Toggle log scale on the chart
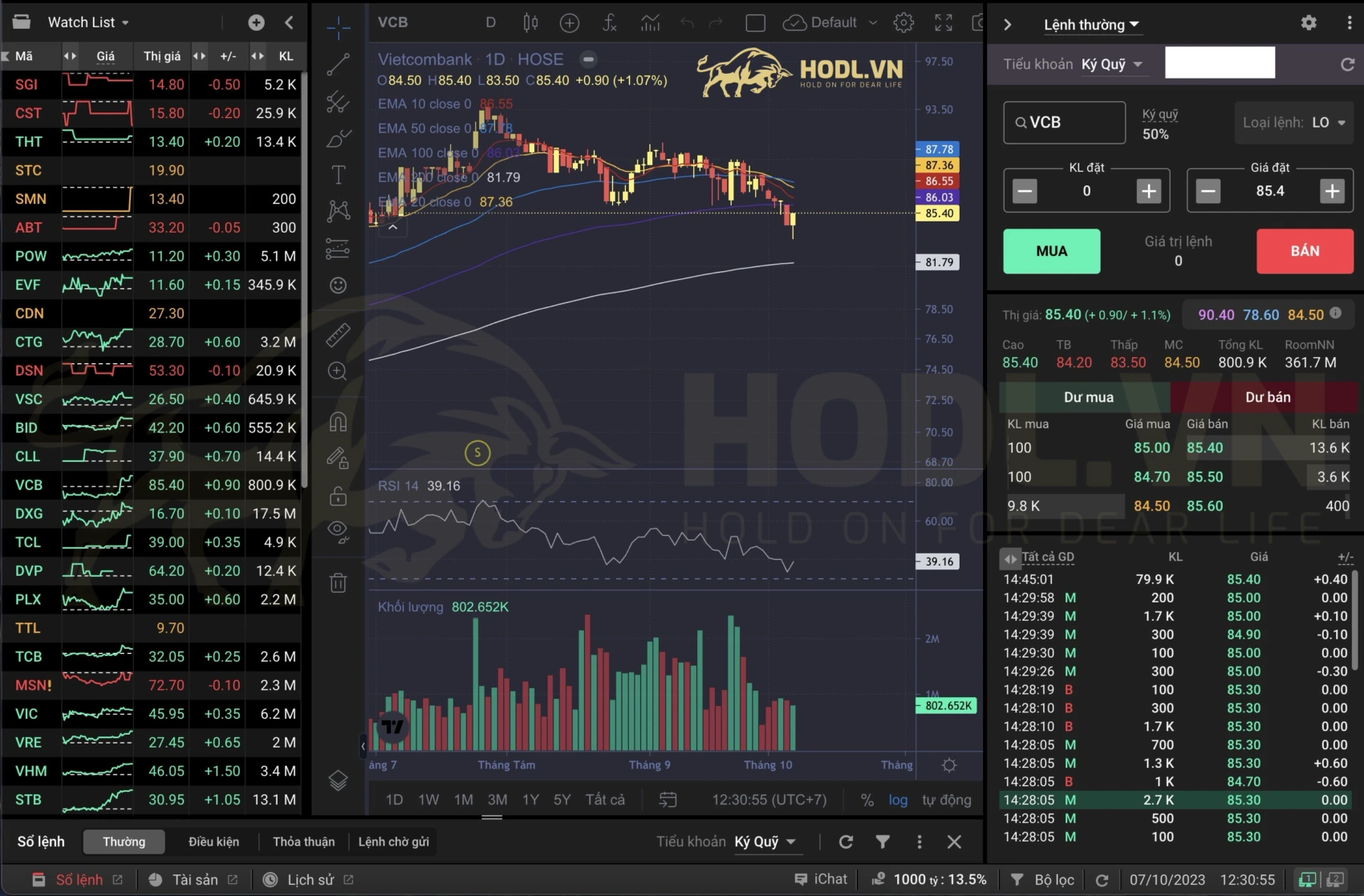 pyautogui.click(x=898, y=800)
